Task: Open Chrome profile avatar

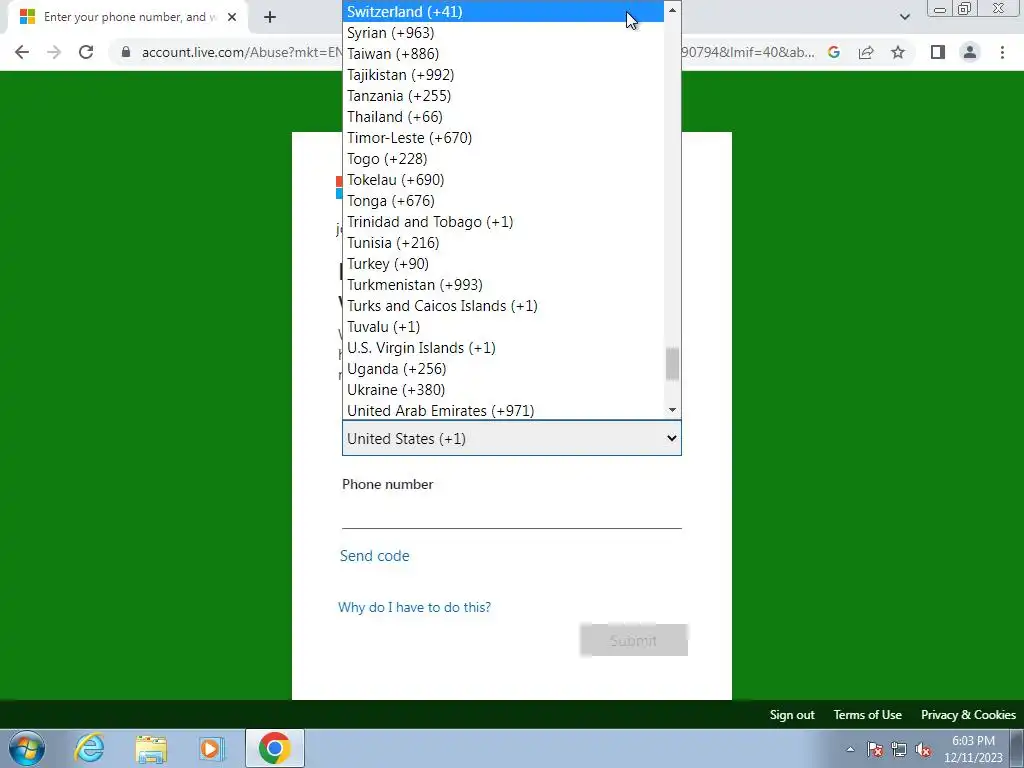Action: pos(970,52)
